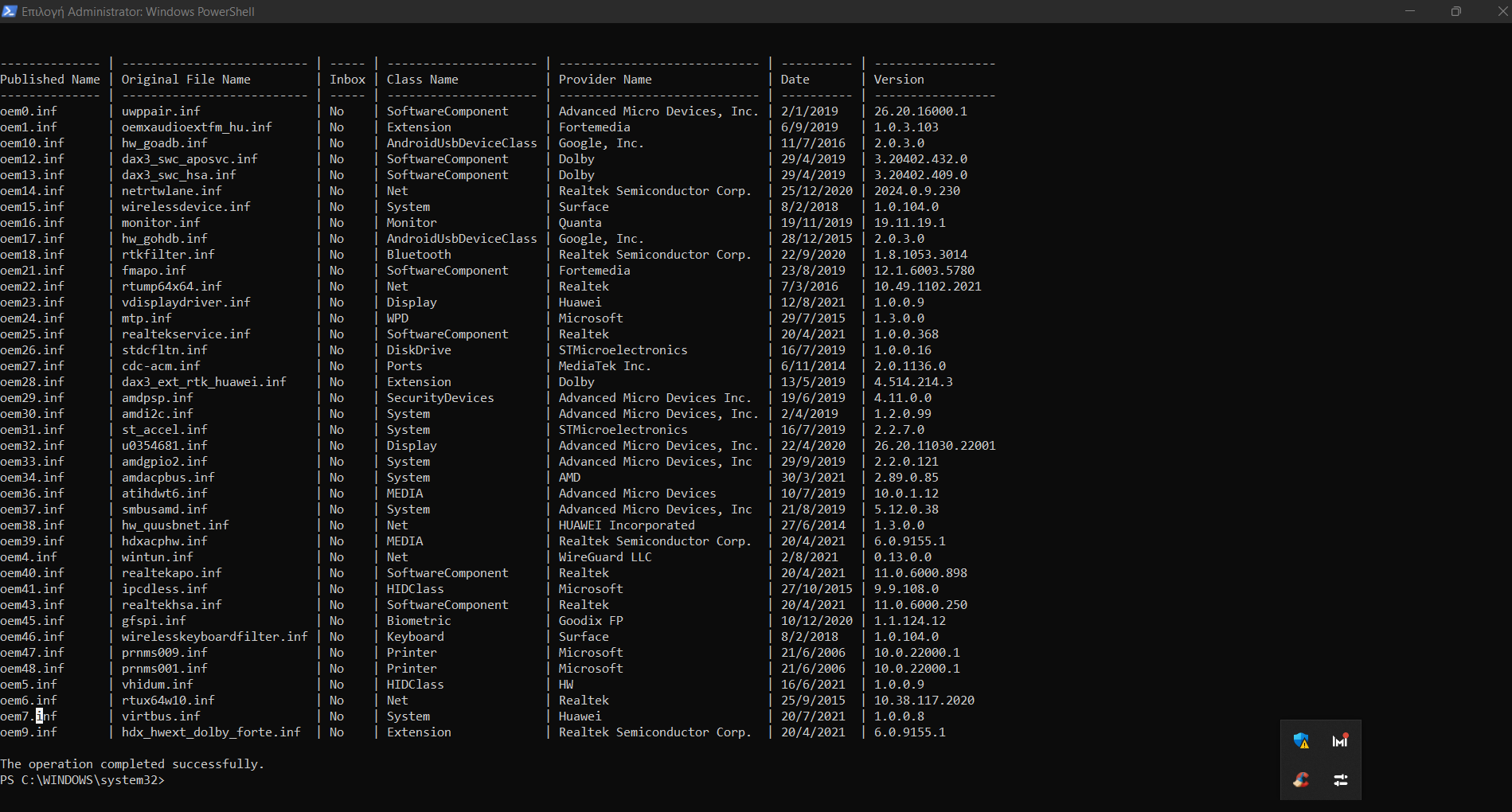
Task: Click 'Published Name' column header
Action: pos(50,80)
